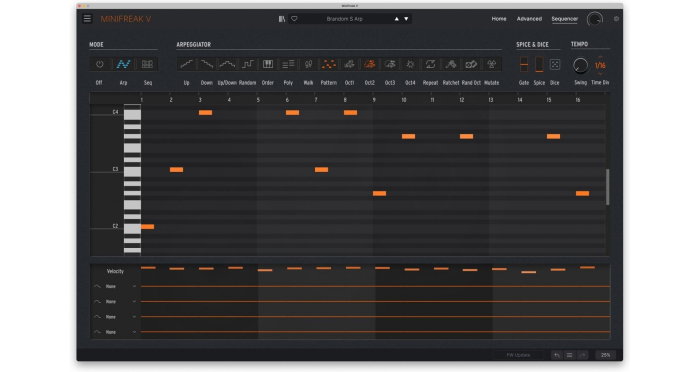The width and height of the screenshot is (700, 372).
Task: Click the undo arrow in bottom bar
Action: click(557, 355)
